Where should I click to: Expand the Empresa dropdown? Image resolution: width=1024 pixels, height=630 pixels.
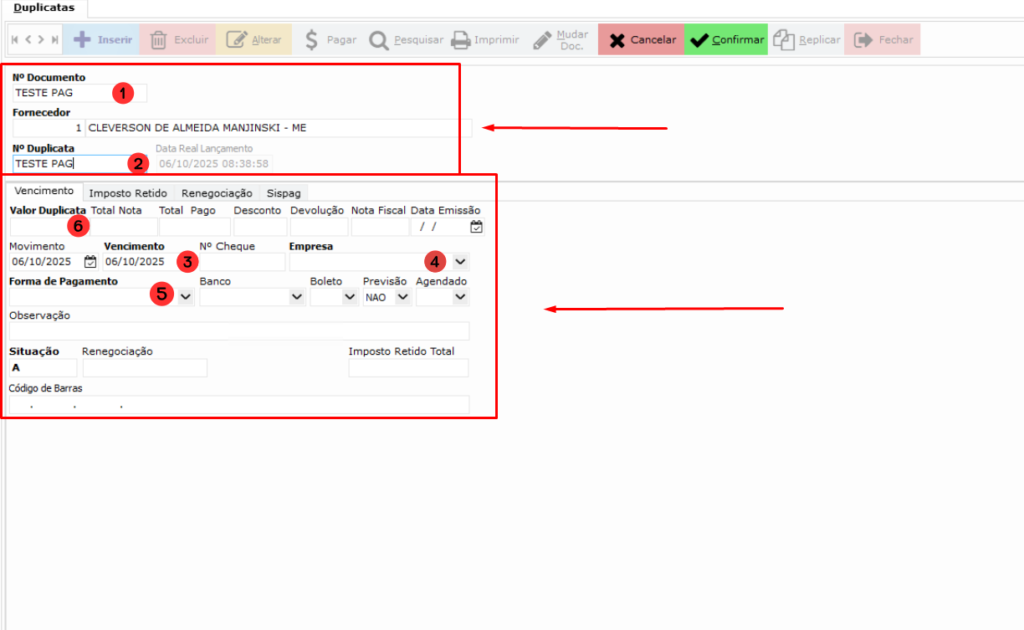460,262
